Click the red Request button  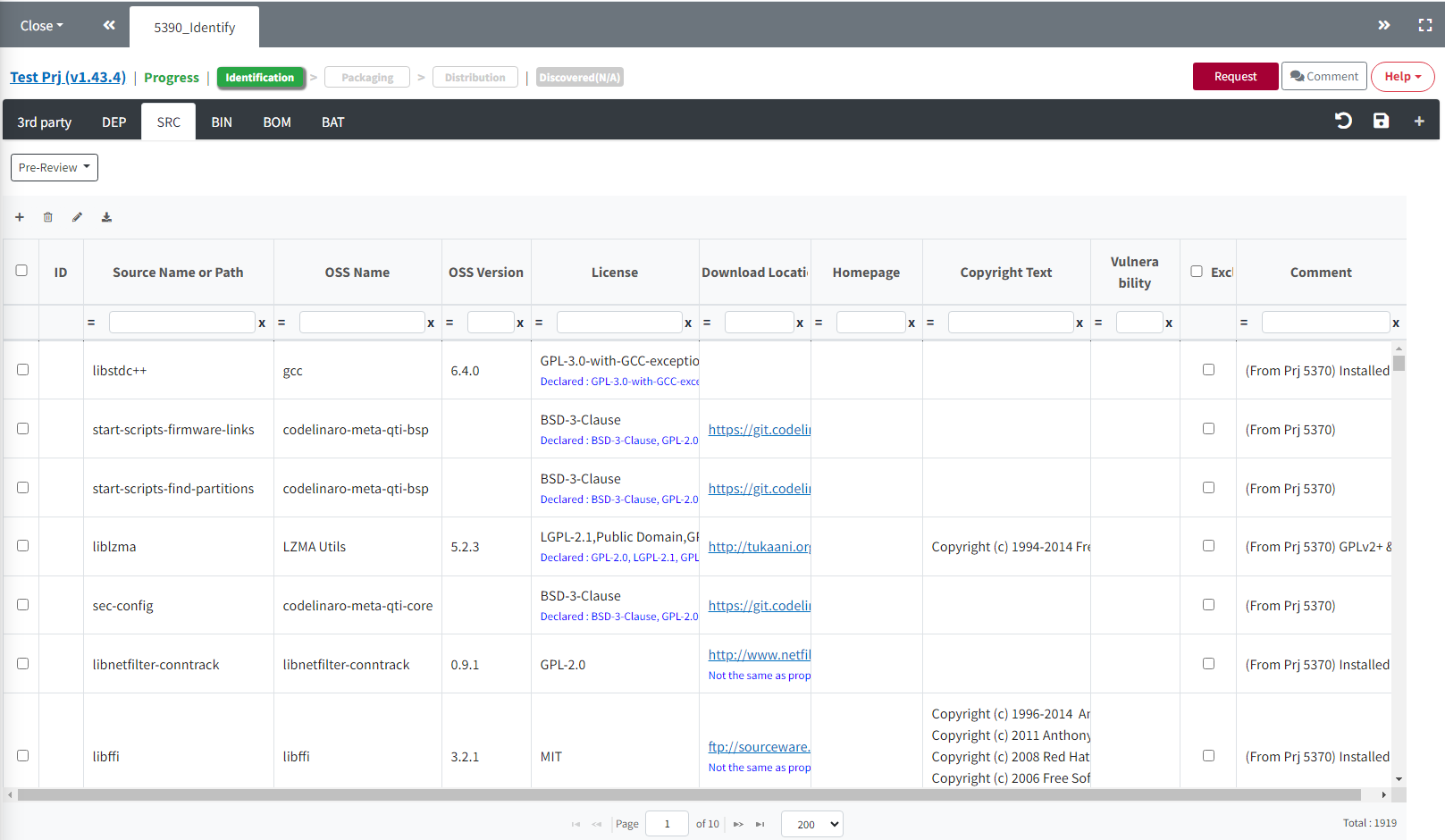[1235, 76]
